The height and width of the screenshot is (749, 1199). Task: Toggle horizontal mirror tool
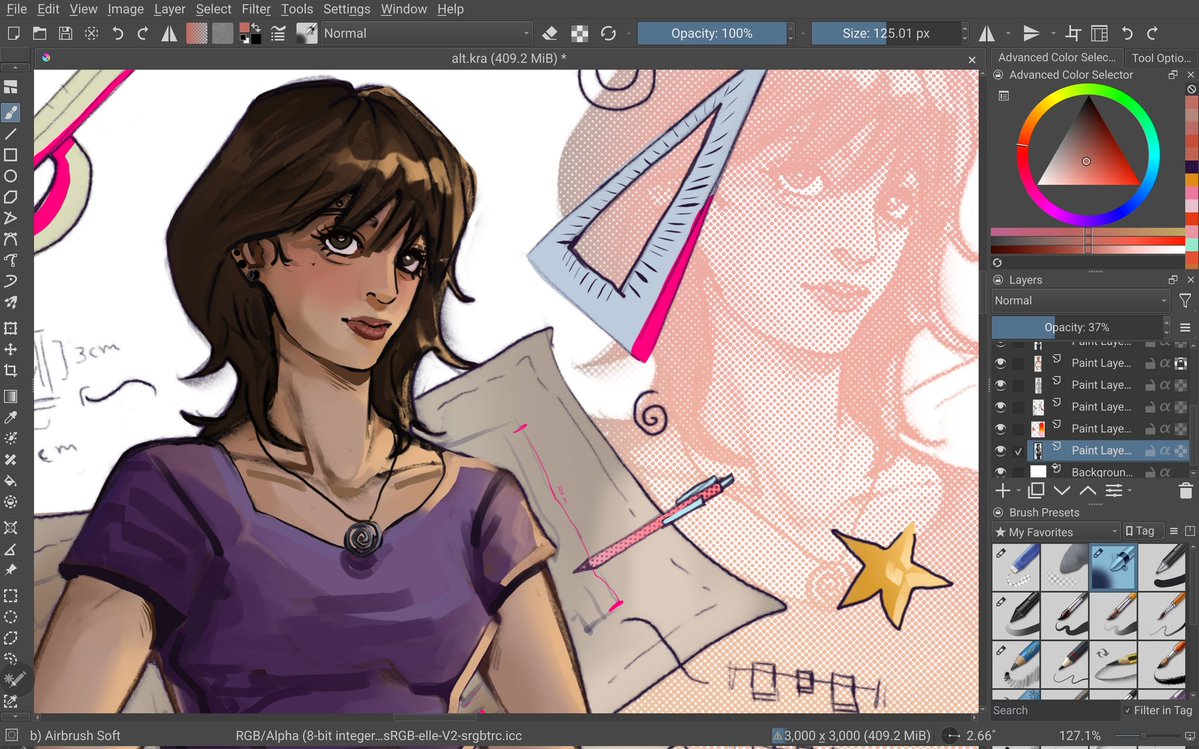coord(987,34)
